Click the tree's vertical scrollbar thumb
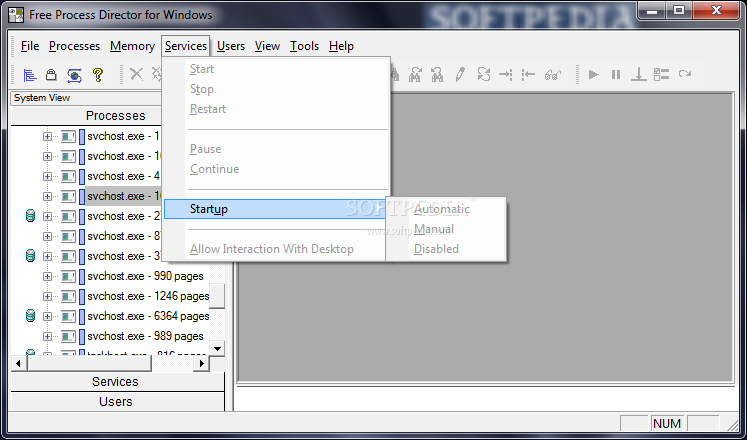The height and width of the screenshot is (440, 747). [217, 296]
